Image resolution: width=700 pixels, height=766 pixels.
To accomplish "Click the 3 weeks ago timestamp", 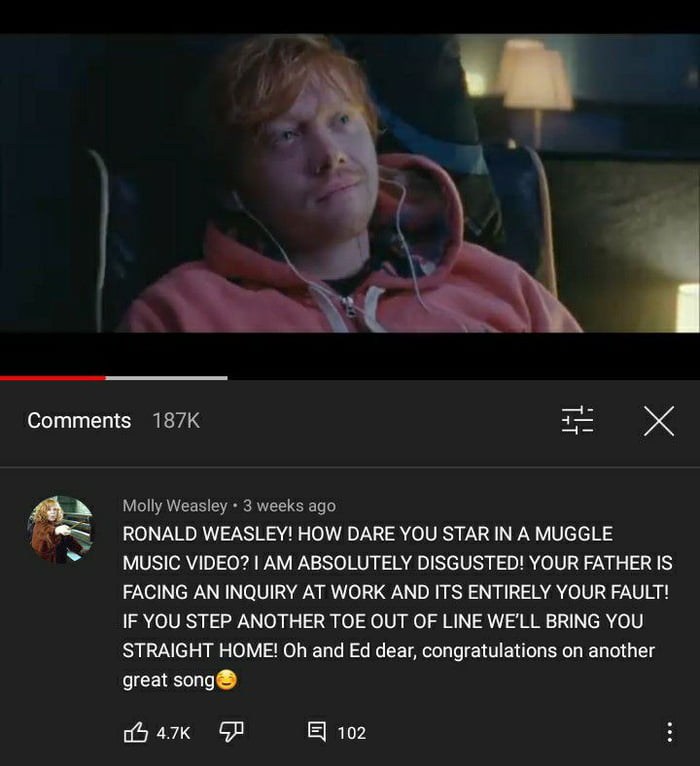I will tap(289, 506).
